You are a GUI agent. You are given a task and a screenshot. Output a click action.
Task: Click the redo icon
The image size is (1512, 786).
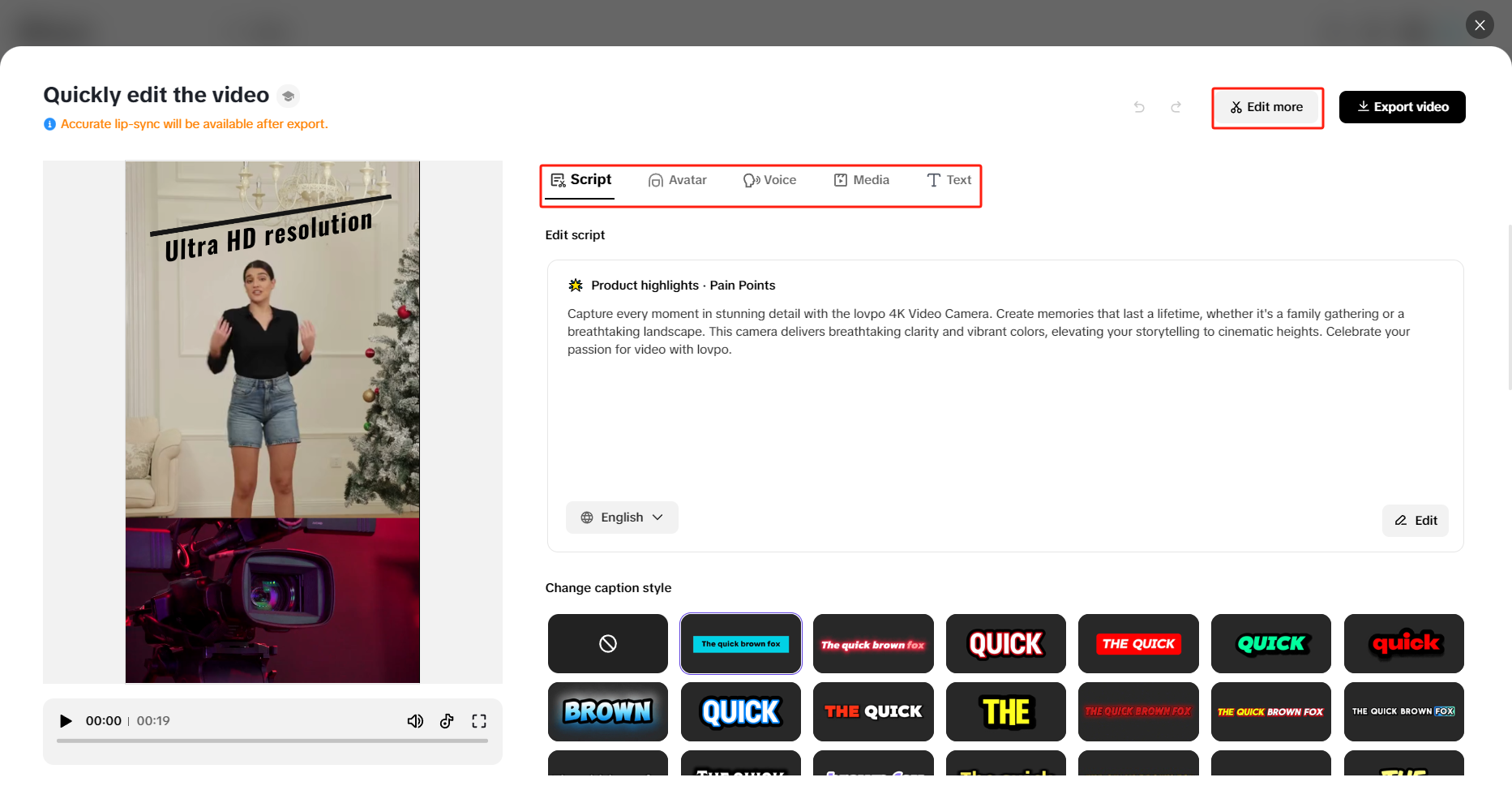[x=1176, y=106]
